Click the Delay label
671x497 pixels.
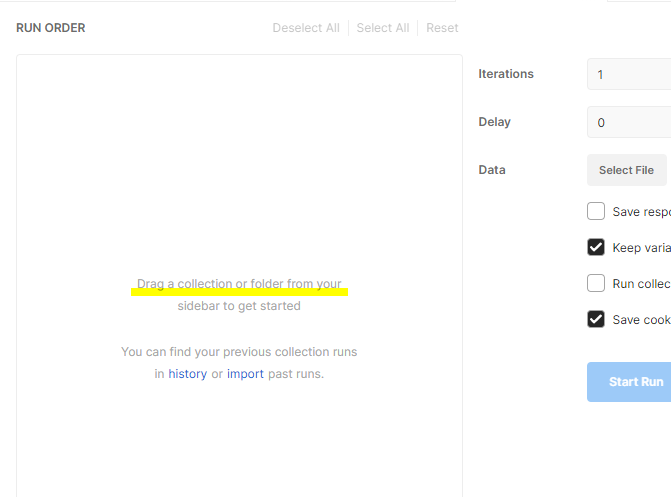point(494,122)
